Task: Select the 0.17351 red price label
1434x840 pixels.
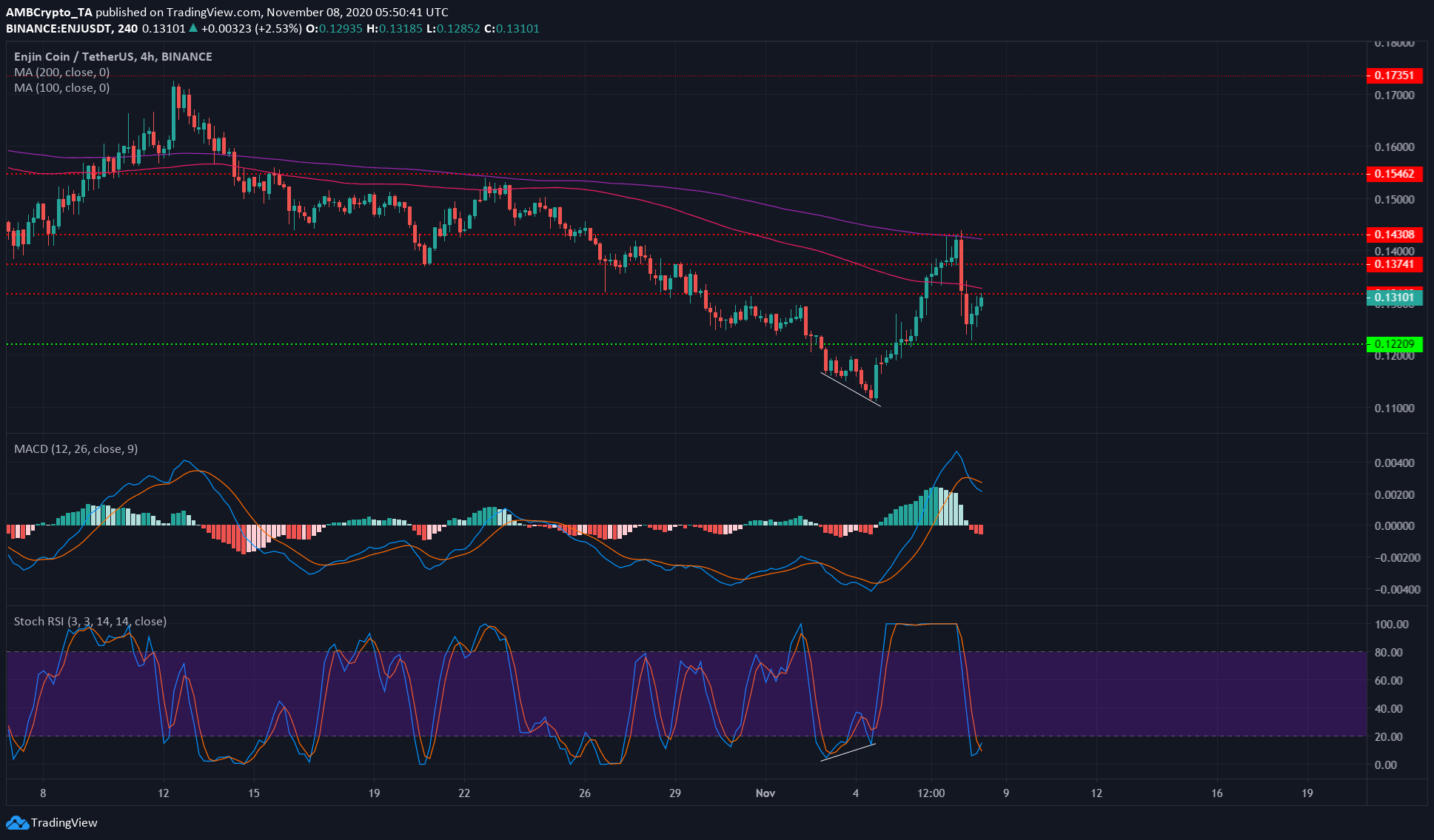Action: point(1394,75)
